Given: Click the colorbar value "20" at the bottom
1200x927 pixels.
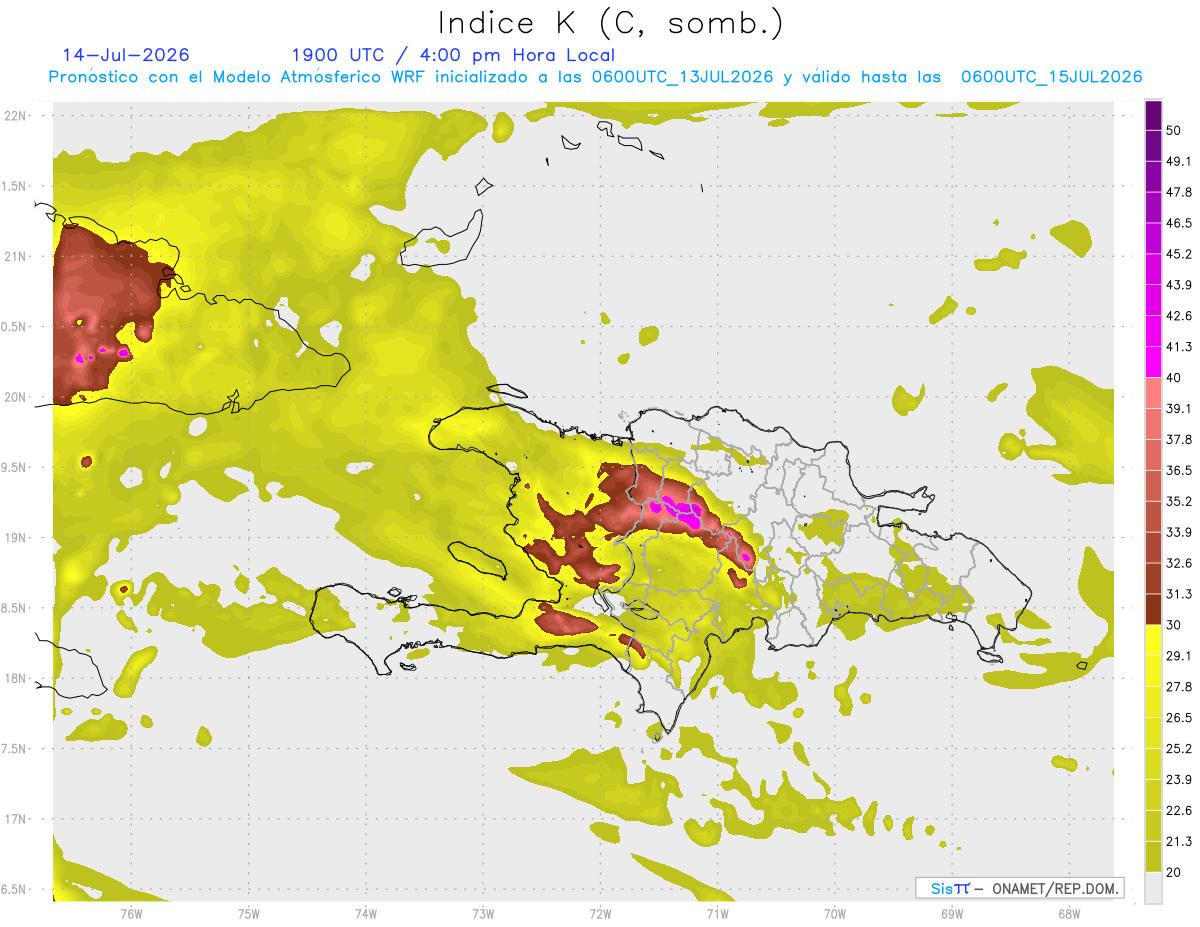Looking at the screenshot, I should [x=1175, y=872].
